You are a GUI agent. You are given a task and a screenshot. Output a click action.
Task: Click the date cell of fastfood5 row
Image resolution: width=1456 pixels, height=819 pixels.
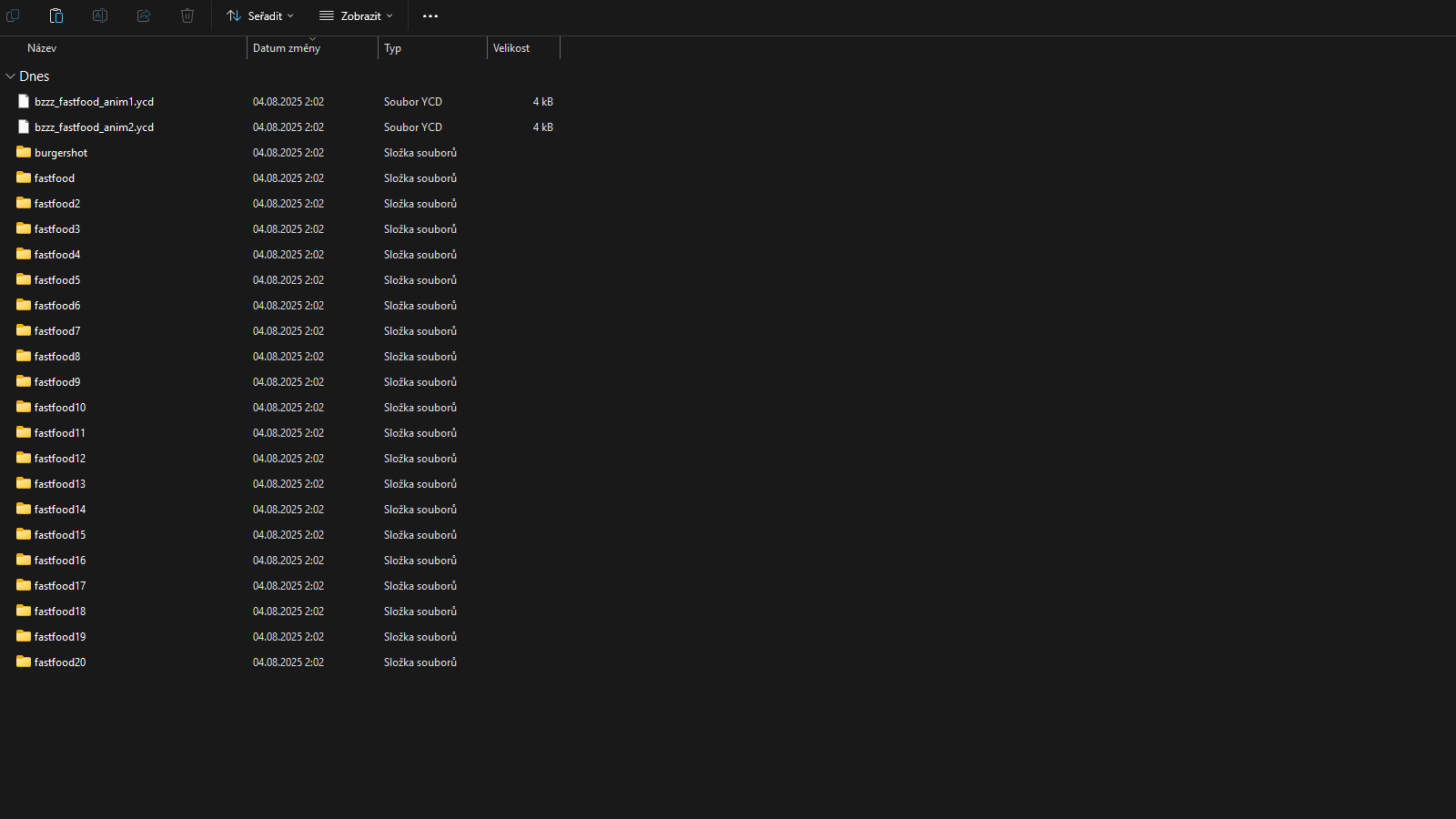pyautogui.click(x=288, y=280)
